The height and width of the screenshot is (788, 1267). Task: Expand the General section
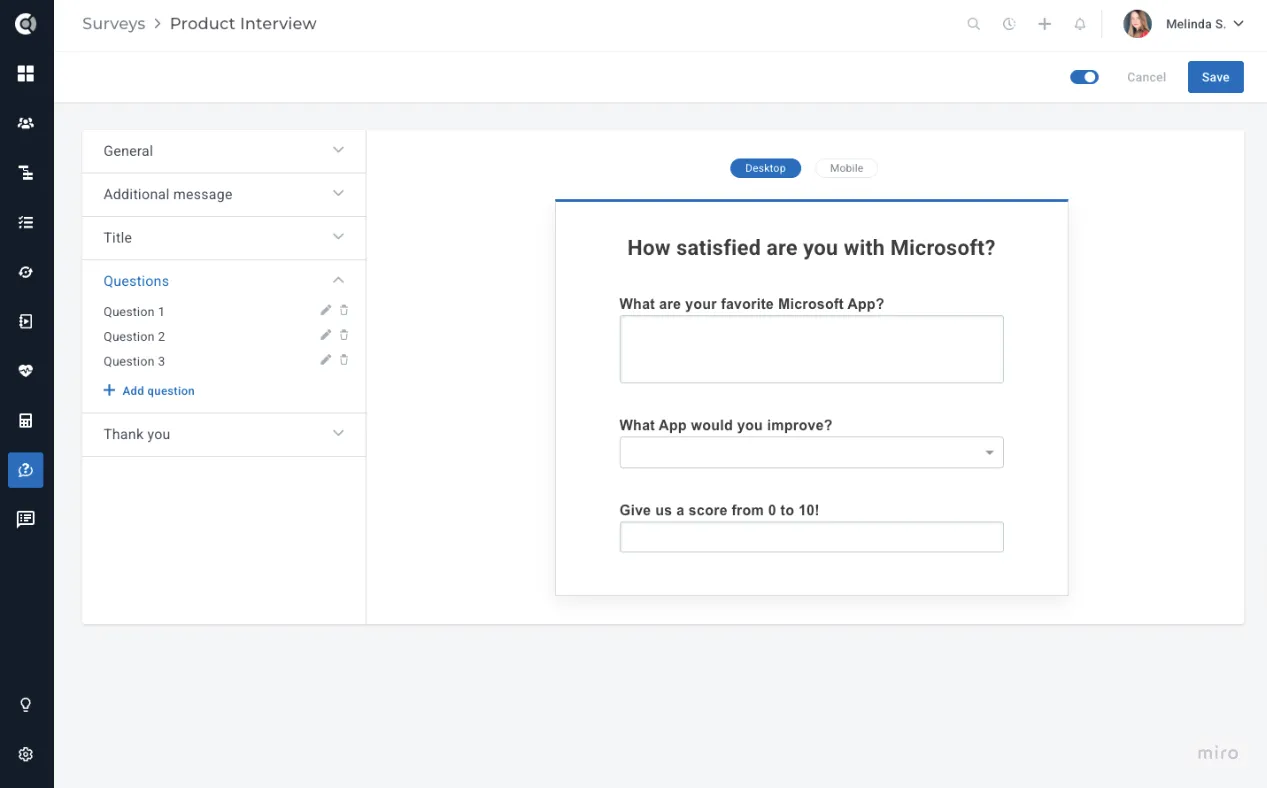(x=224, y=151)
